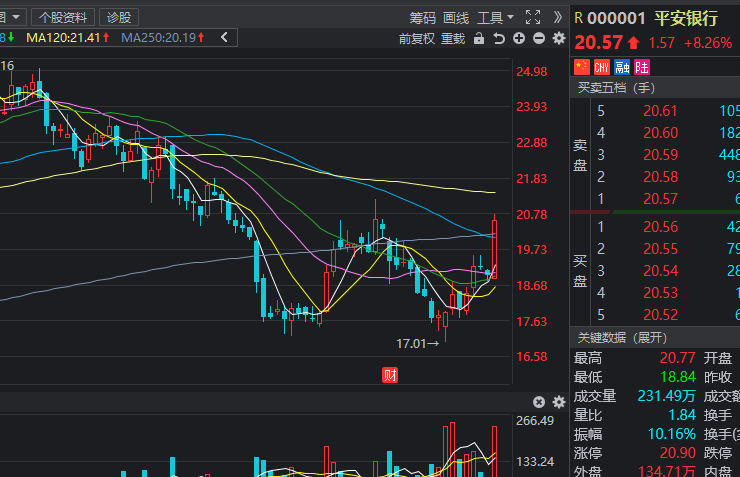The height and width of the screenshot is (477, 740).
Task: Expand more options with double chevron
Action: [558, 17]
